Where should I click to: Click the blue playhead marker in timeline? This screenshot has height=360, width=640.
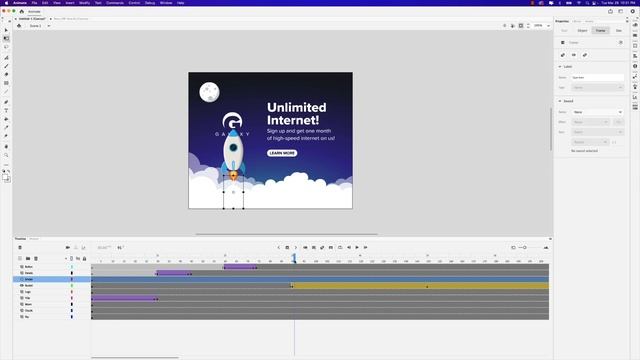294,258
